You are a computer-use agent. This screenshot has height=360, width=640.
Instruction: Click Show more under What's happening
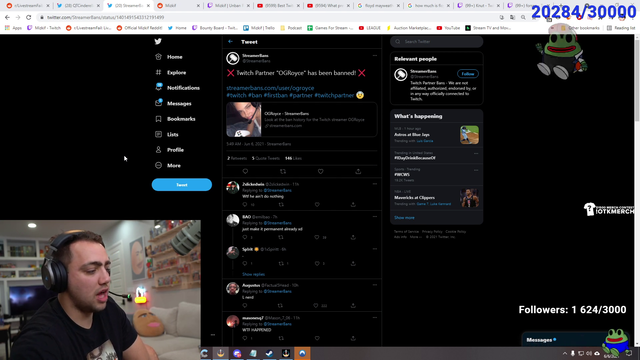404,218
